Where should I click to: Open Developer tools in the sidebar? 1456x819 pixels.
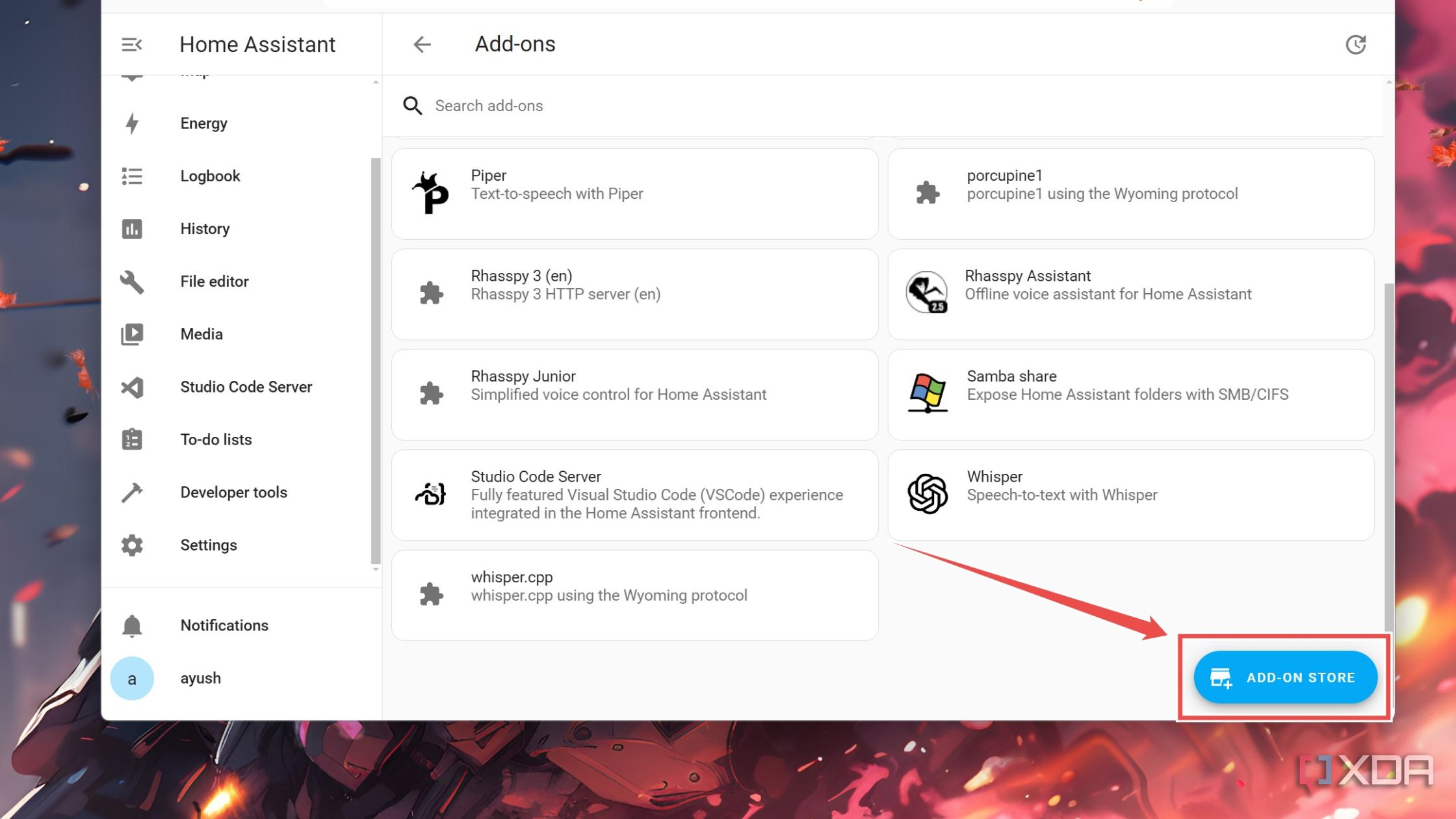233,492
